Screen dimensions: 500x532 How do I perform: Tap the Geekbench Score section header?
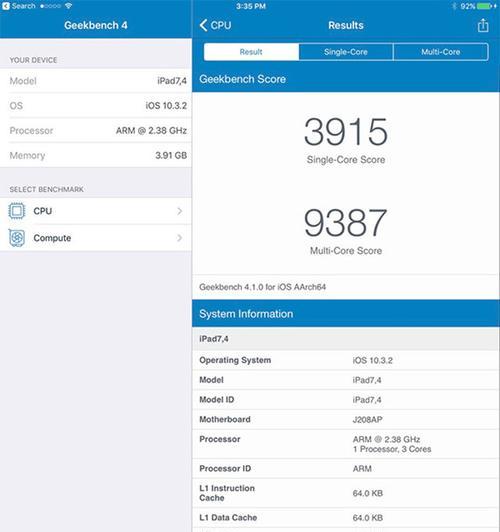(x=346, y=79)
